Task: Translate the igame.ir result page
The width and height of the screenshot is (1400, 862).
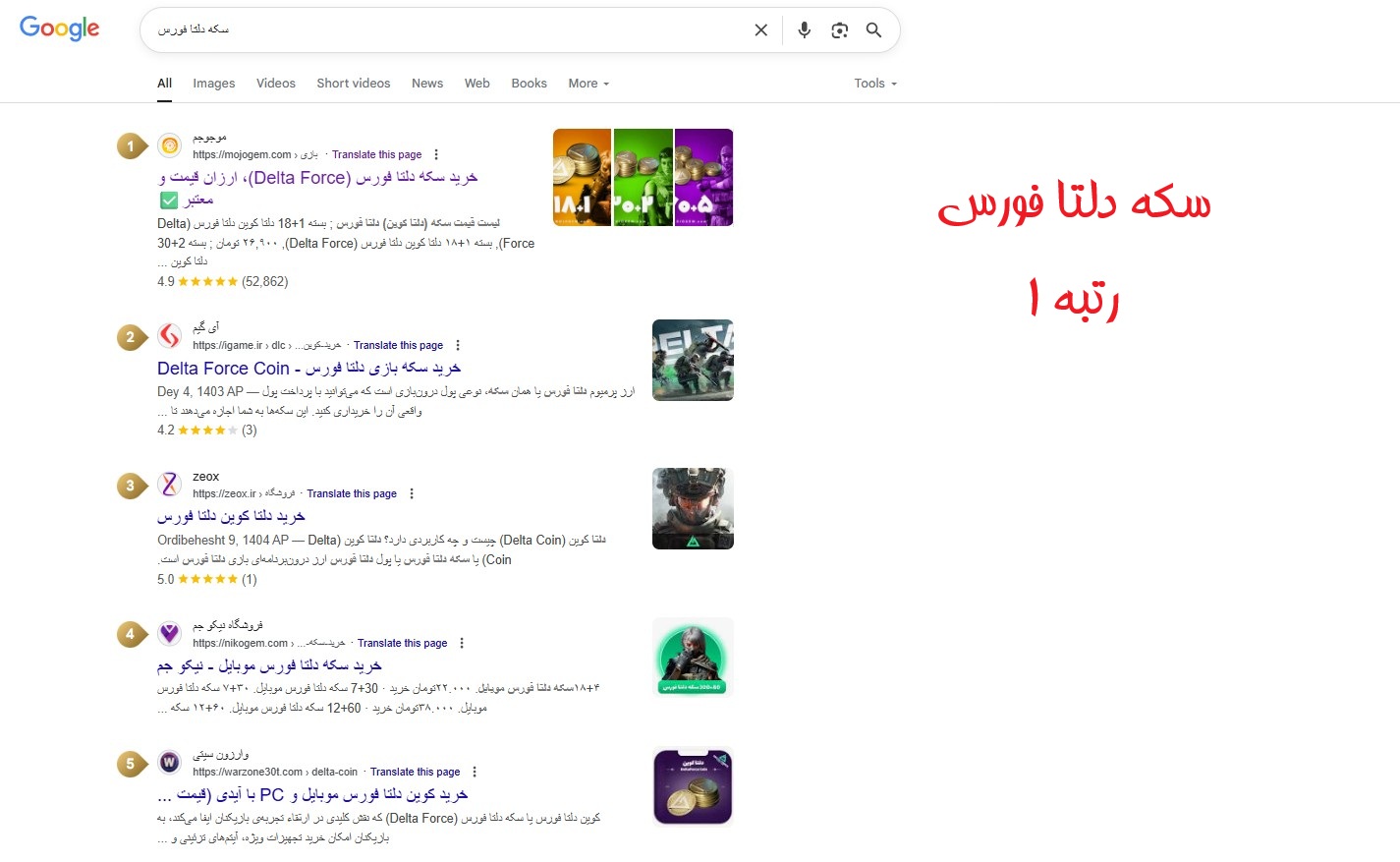Action: click(399, 345)
